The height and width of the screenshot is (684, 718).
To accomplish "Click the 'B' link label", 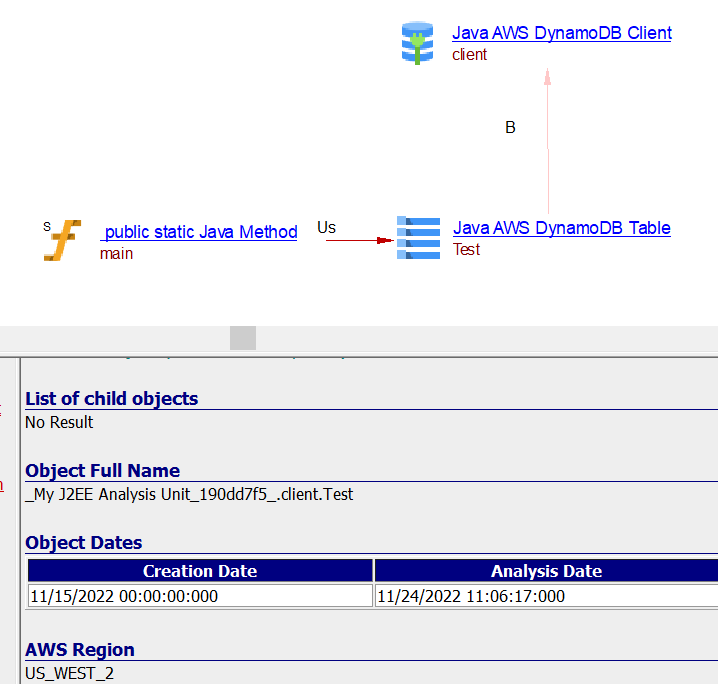I will pos(510,128).
